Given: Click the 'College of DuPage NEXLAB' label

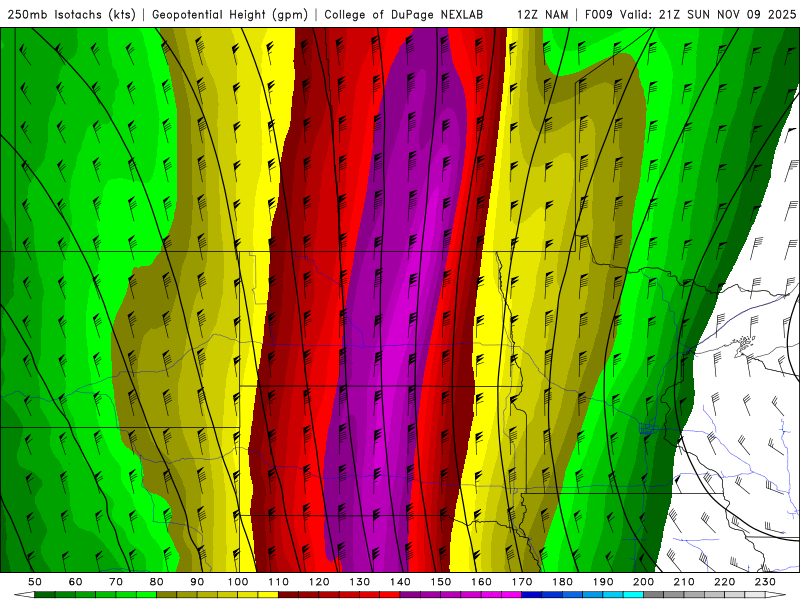Looking at the screenshot, I should 404,14.
